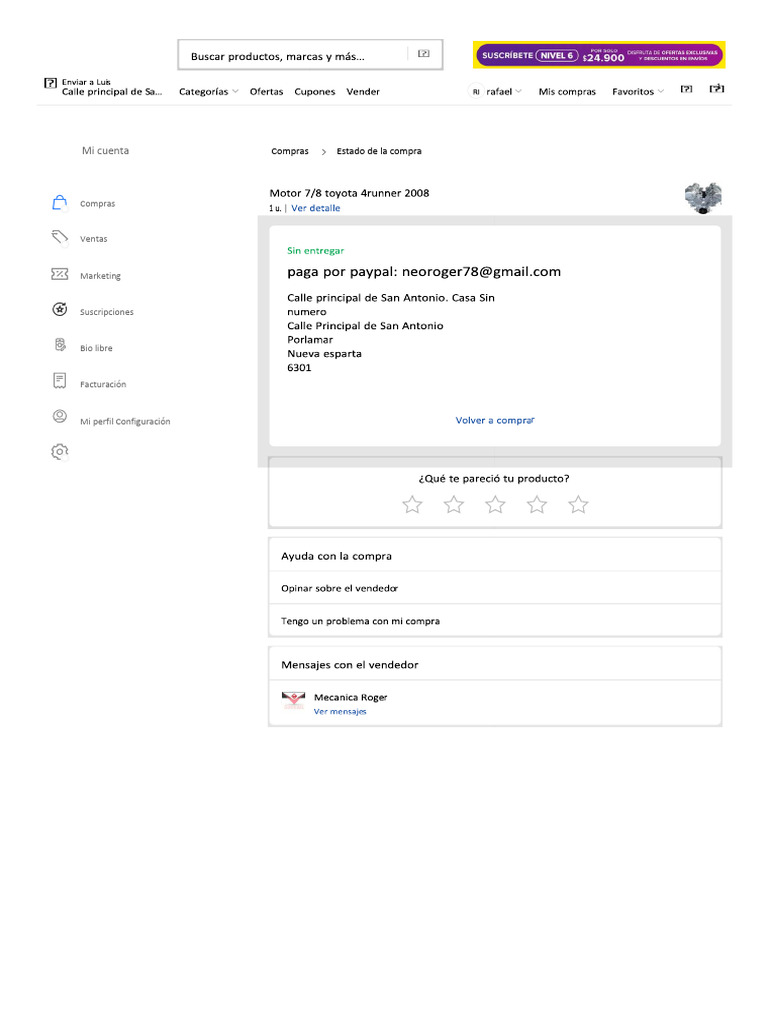Select the Suscripciones star badge icon
The height and width of the screenshot is (1024, 768).
click(x=59, y=310)
